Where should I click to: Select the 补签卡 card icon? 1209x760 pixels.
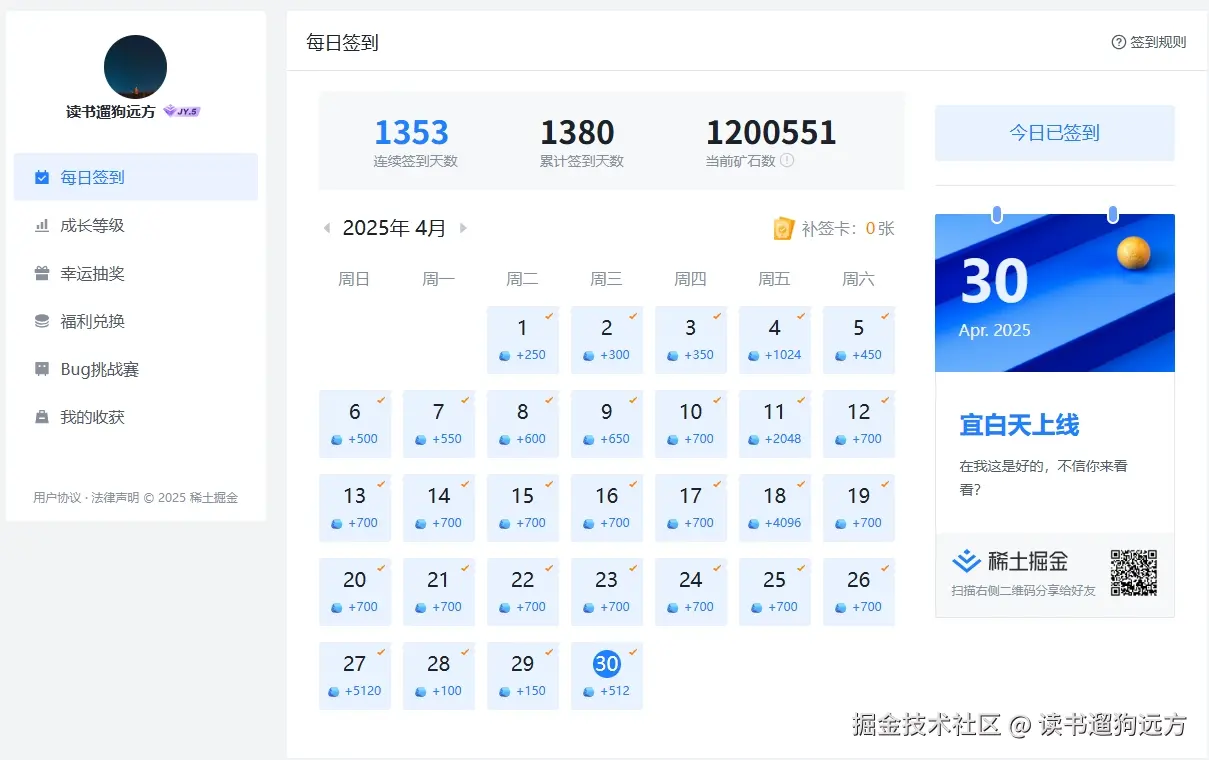point(786,228)
